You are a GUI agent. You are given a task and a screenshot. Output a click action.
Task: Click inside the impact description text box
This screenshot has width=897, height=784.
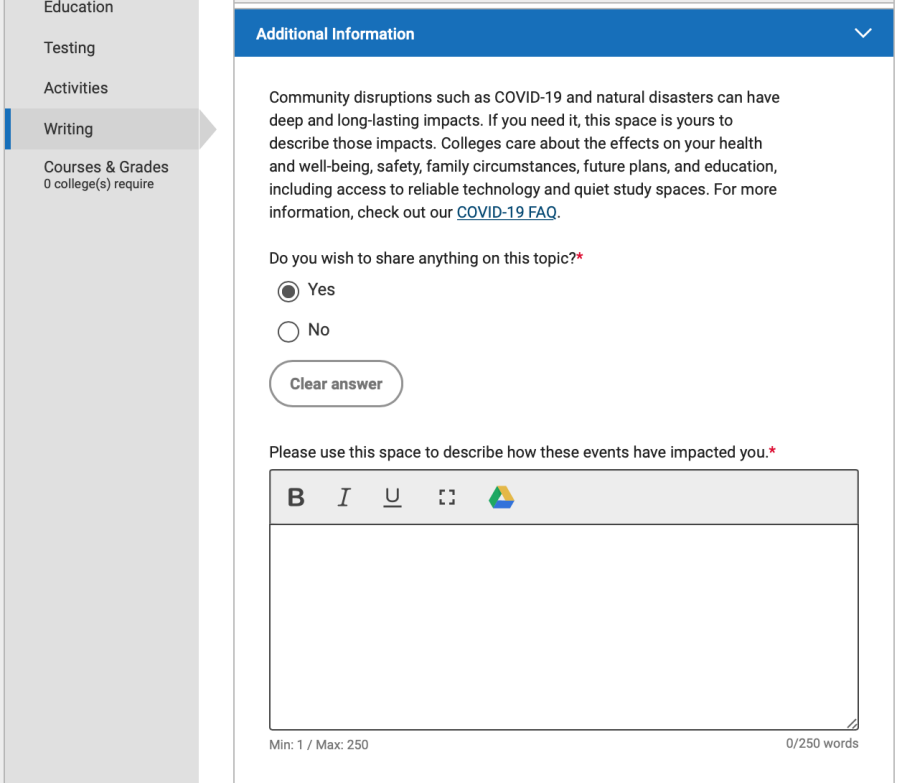[x=563, y=625]
